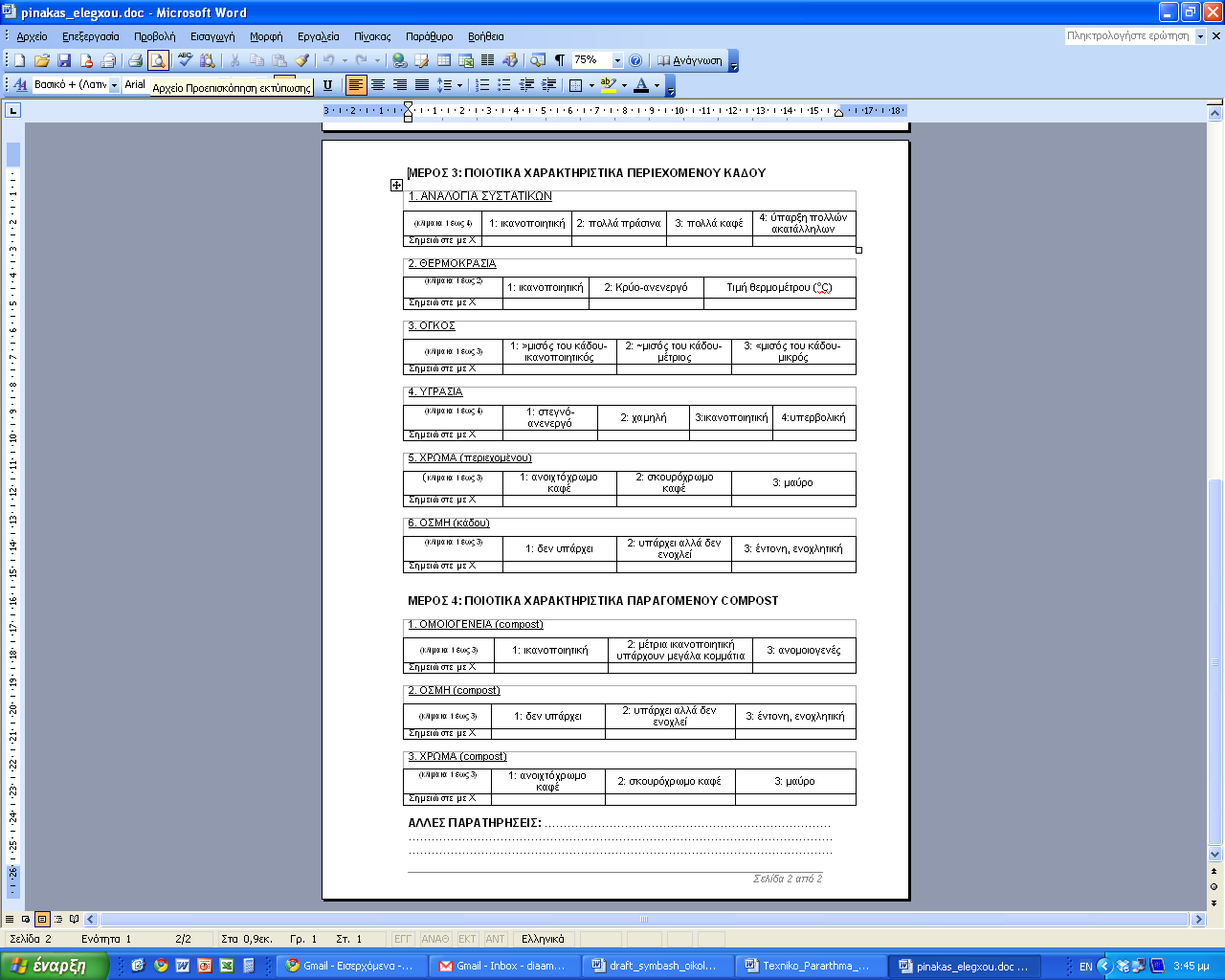Open the Εισαγωγή menu
Screen dimensions: 1225x980
pos(212,36)
